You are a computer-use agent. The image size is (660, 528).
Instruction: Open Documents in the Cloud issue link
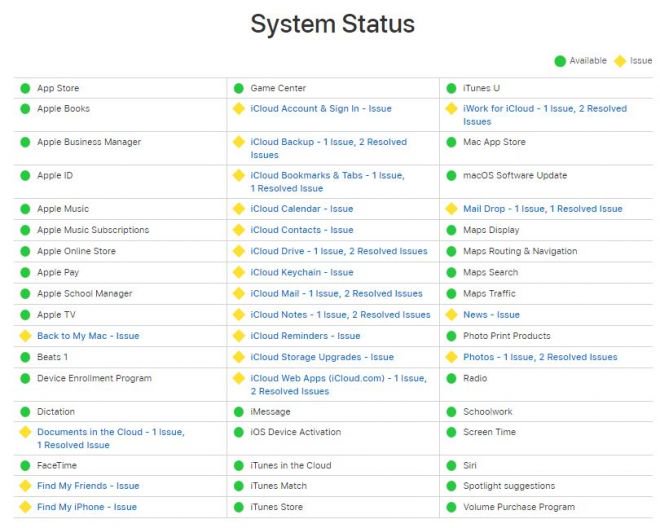tap(111, 438)
